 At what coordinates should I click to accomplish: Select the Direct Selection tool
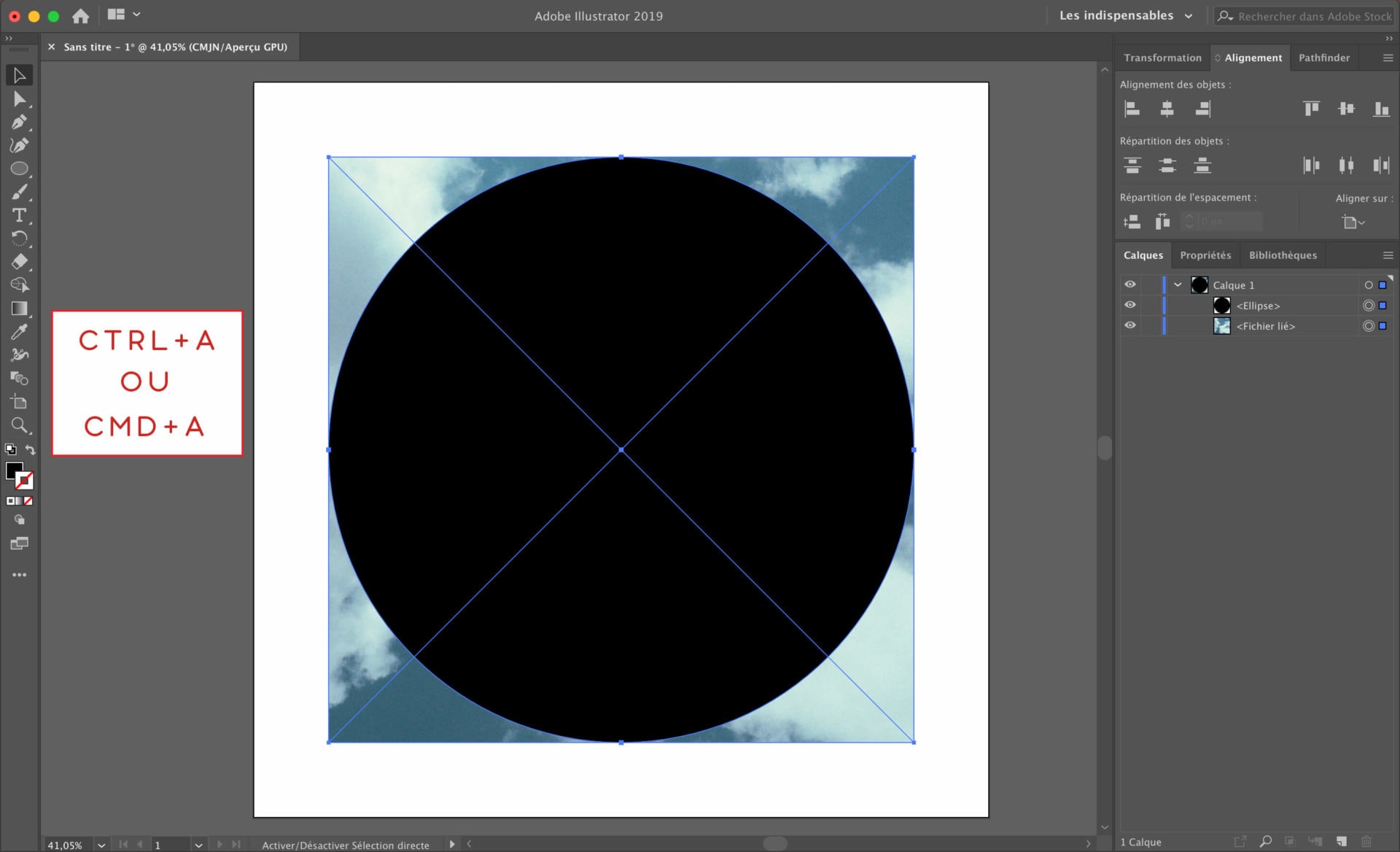[x=19, y=99]
